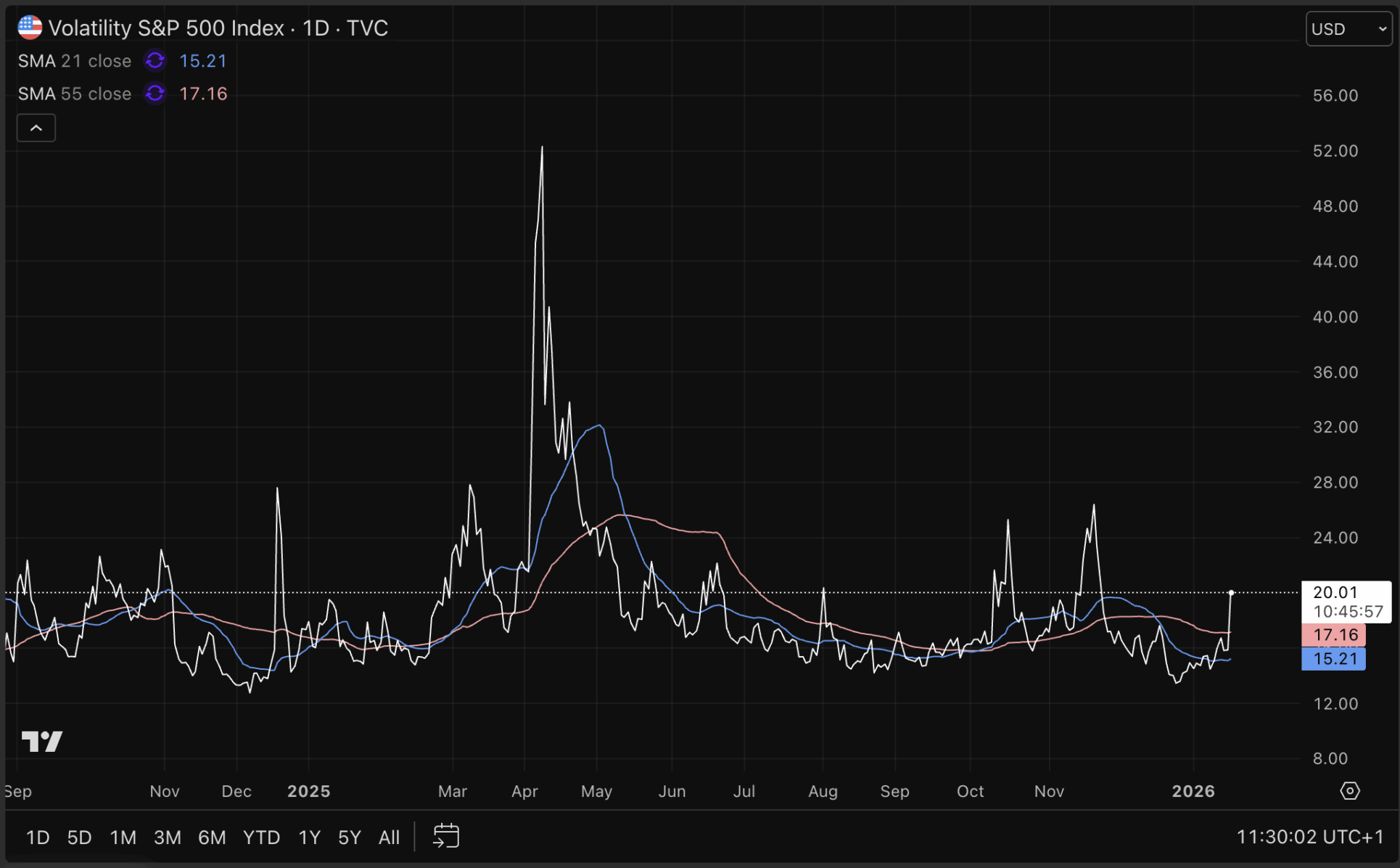Switch to the 3M range
Viewport: 1400px width, 868px height.
click(x=167, y=838)
